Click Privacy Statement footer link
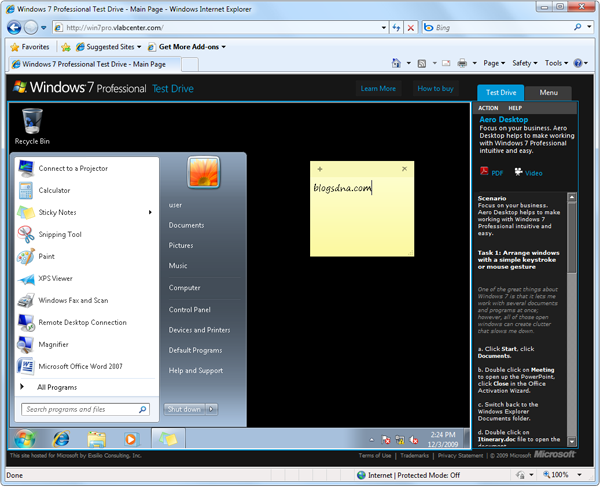The height and width of the screenshot is (487, 600). 460,456
